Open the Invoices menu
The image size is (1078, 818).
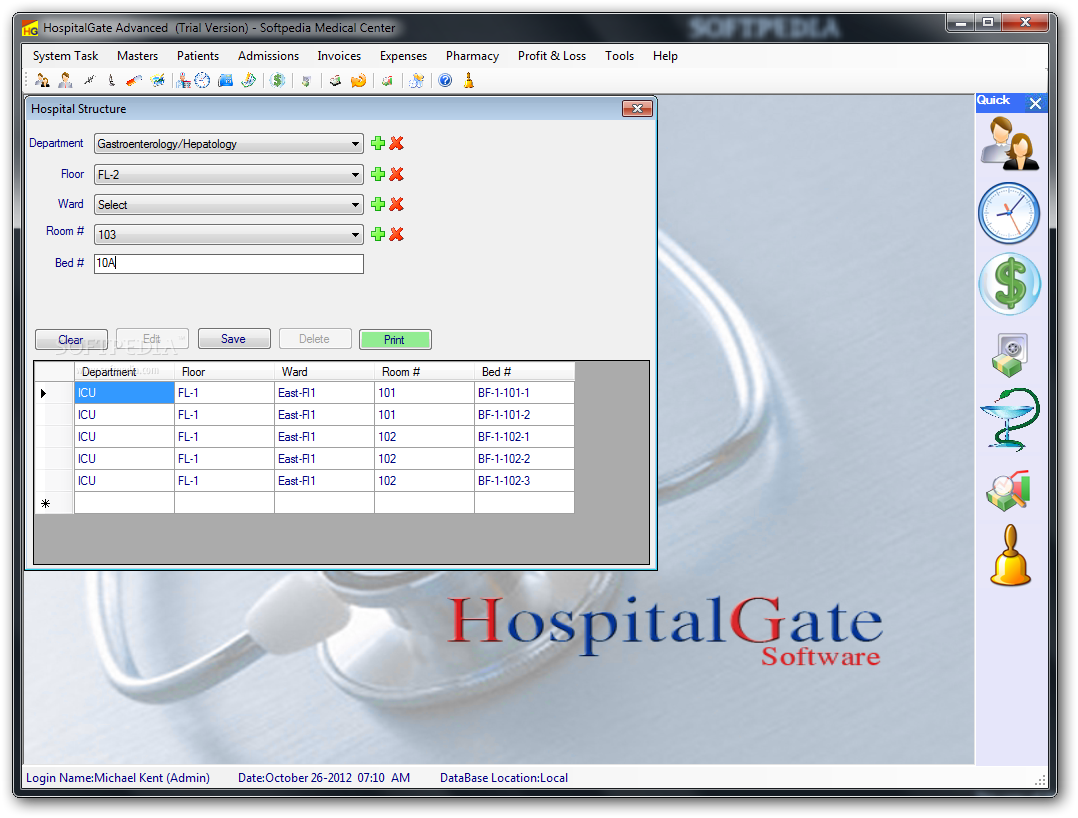click(x=339, y=56)
